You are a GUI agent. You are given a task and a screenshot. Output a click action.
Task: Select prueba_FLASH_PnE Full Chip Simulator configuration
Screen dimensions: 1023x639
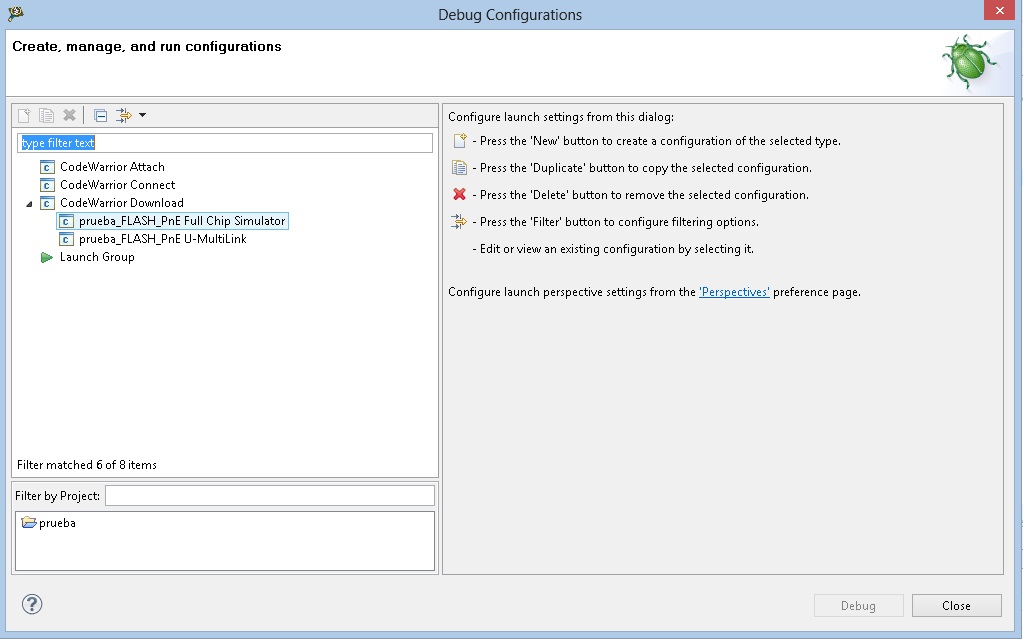(182, 221)
